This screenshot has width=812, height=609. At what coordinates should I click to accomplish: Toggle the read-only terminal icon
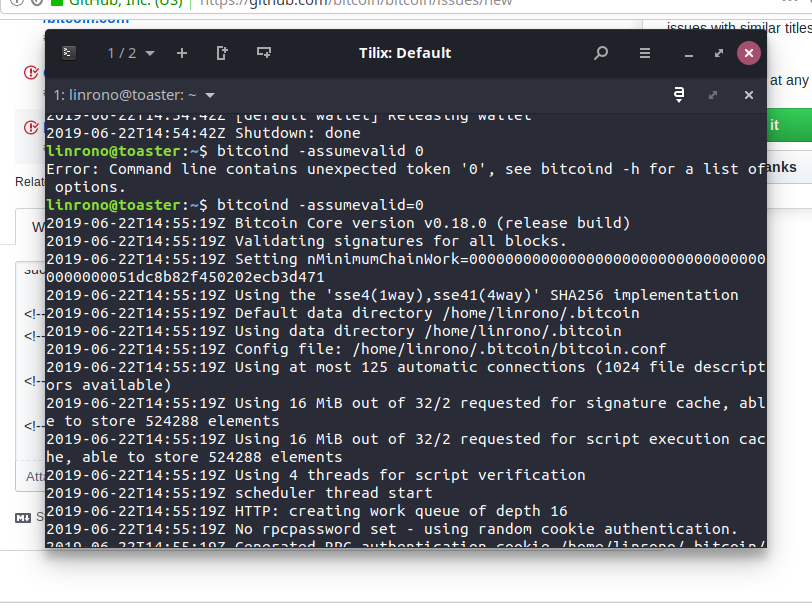(679, 95)
